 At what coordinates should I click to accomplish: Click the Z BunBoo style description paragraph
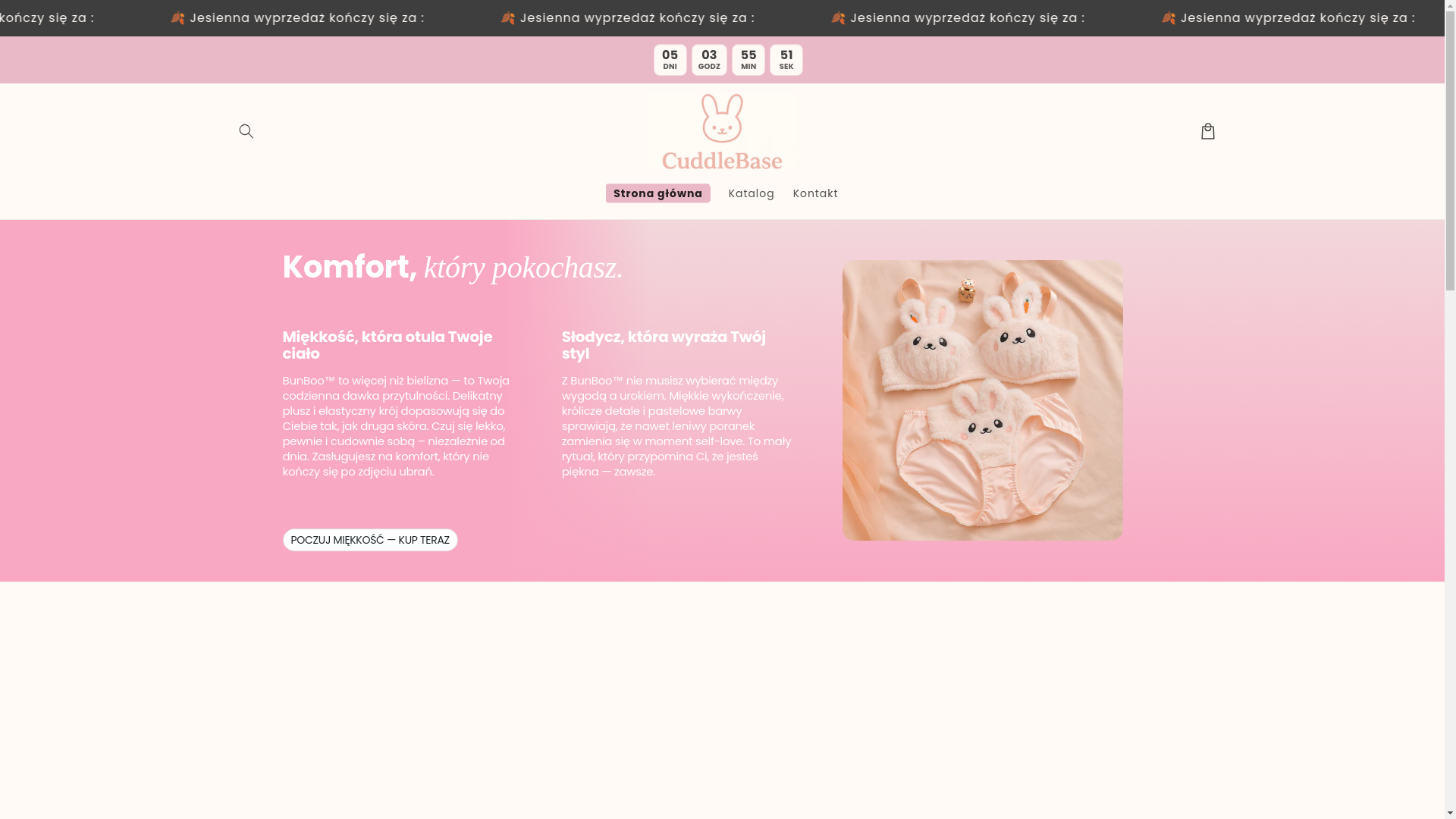(x=676, y=426)
